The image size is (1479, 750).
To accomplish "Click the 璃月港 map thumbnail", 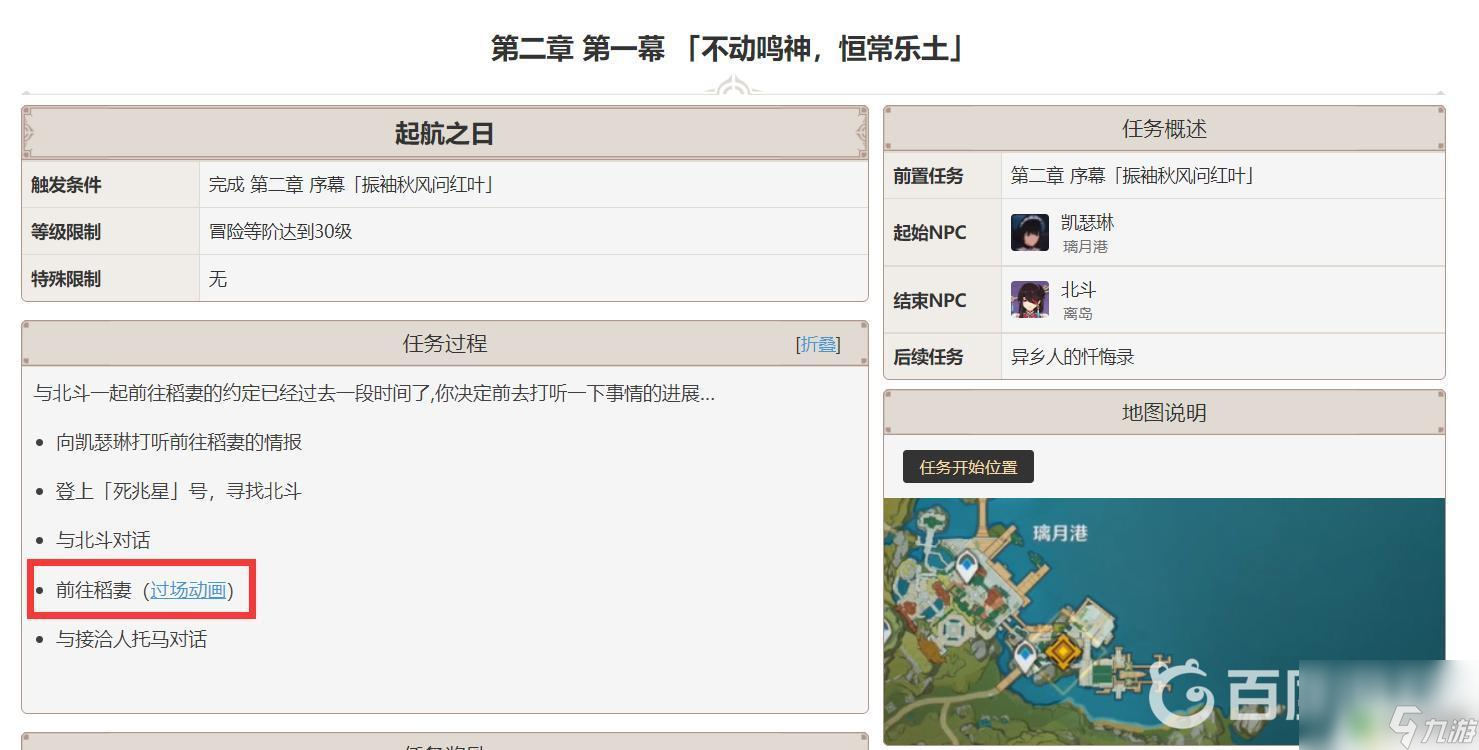I will [1164, 620].
